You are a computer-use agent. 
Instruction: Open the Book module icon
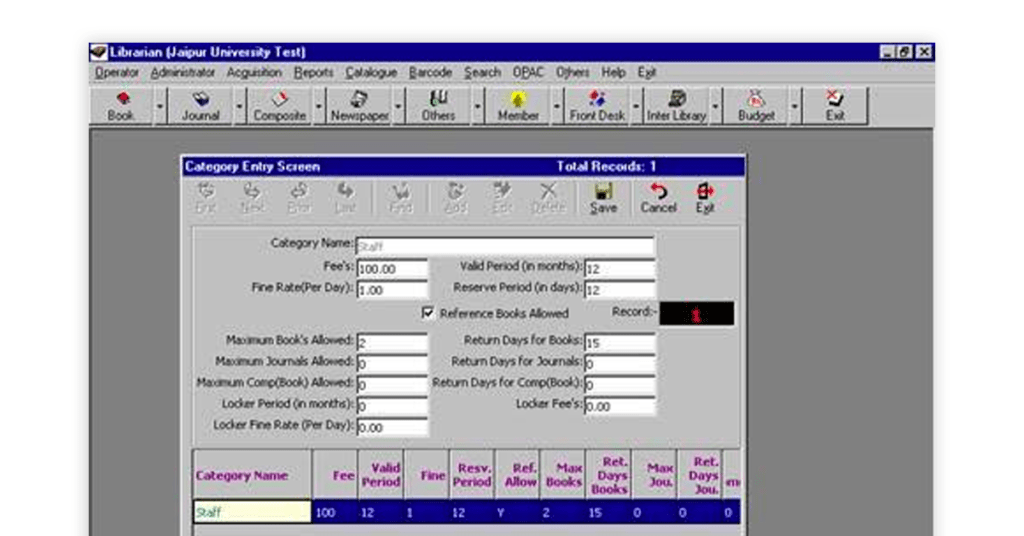(122, 106)
